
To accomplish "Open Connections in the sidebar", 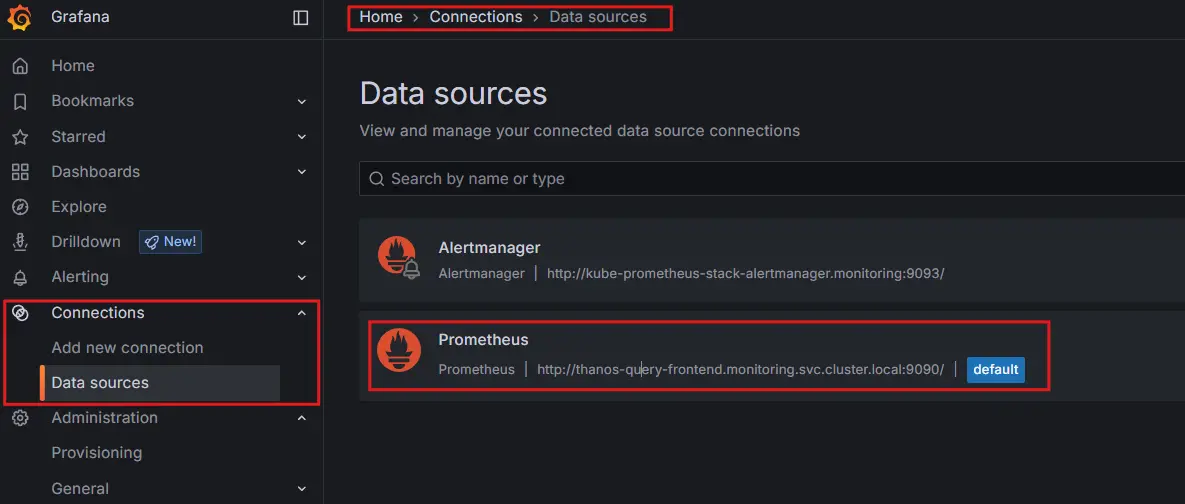I will (97, 313).
